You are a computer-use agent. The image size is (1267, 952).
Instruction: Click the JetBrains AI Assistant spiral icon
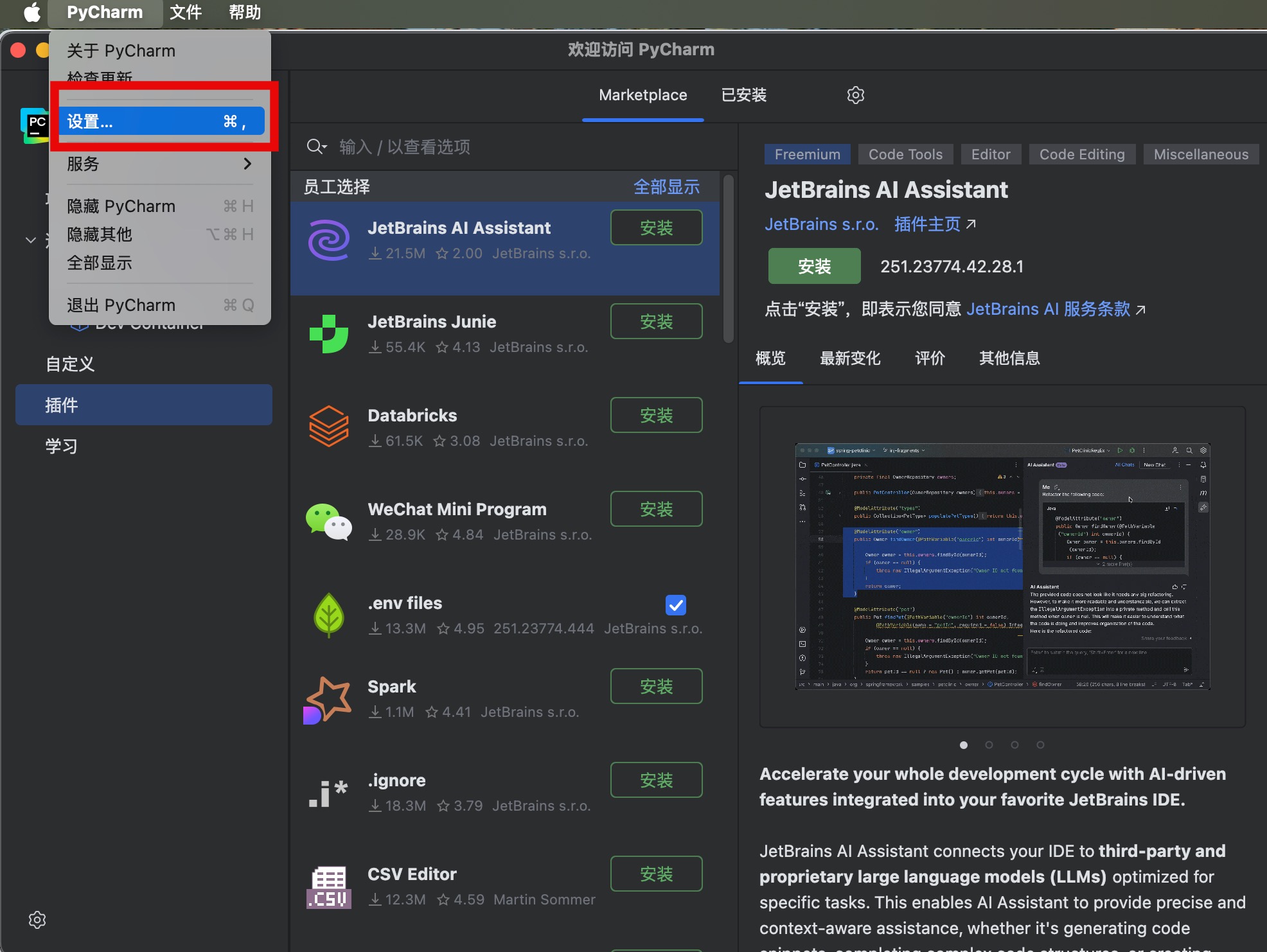coord(328,240)
